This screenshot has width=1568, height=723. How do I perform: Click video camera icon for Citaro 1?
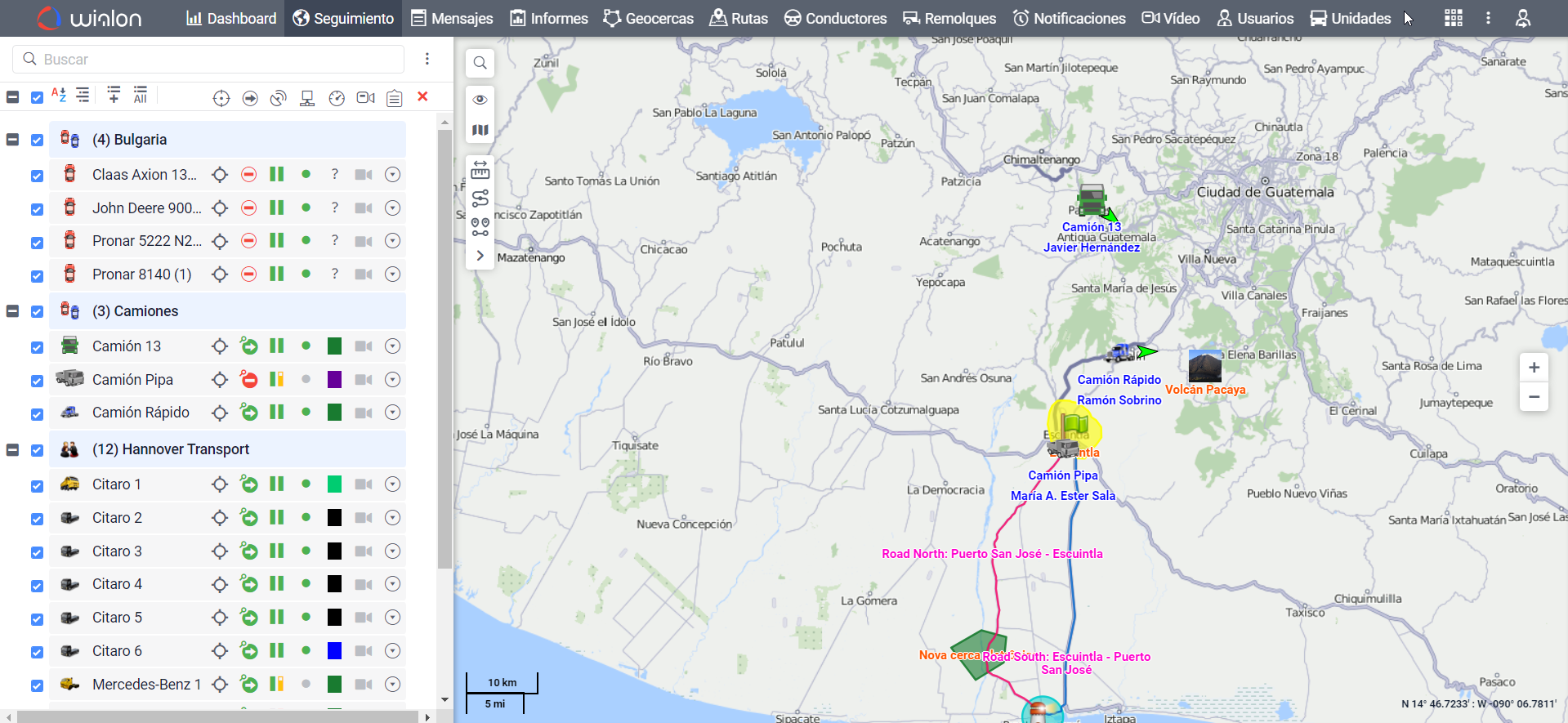[364, 484]
